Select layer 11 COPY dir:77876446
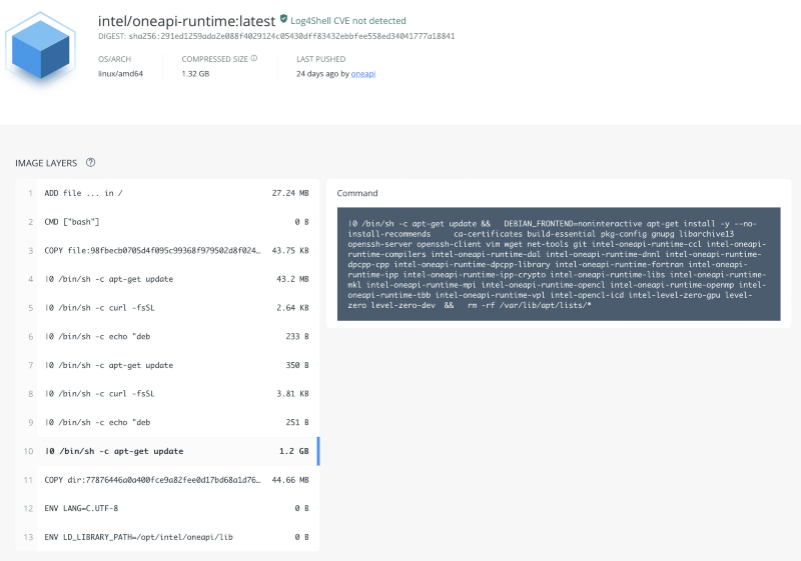Image resolution: width=801 pixels, height=561 pixels. click(x=167, y=480)
